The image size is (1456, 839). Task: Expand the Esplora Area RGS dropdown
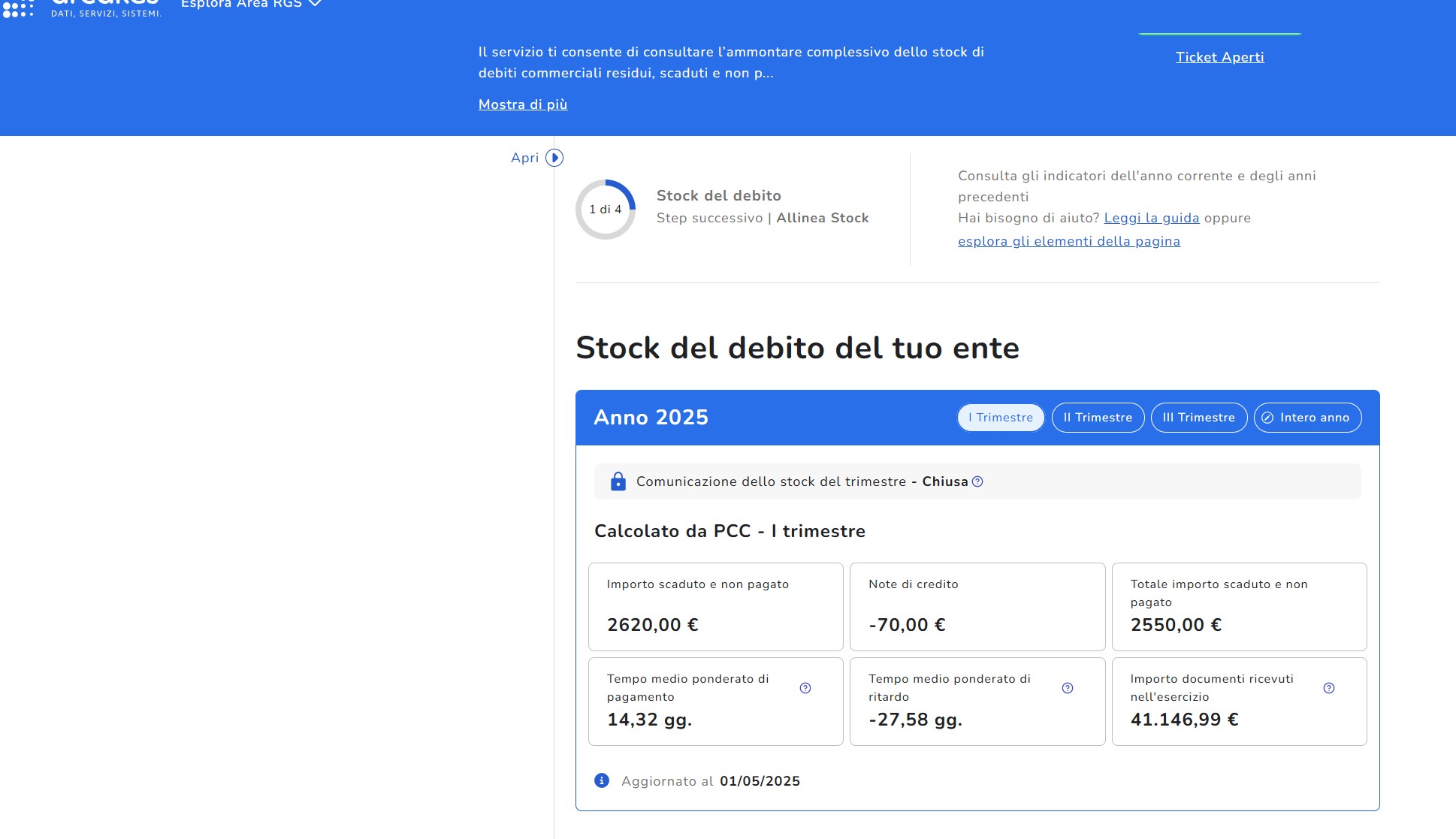[x=251, y=5]
